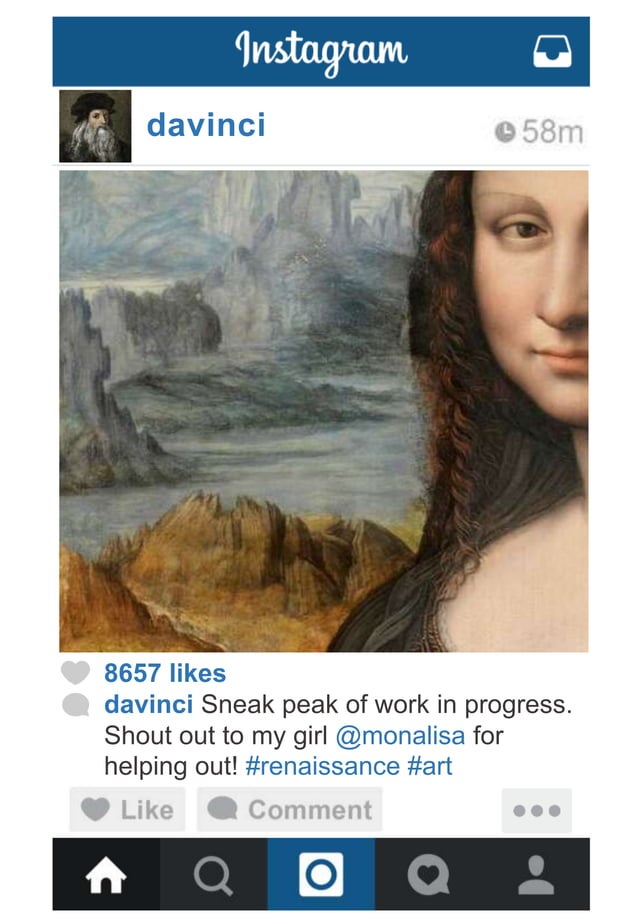This screenshot has height=922, width=638.
Task: Click the Mona Lisa post image
Action: [x=324, y=411]
